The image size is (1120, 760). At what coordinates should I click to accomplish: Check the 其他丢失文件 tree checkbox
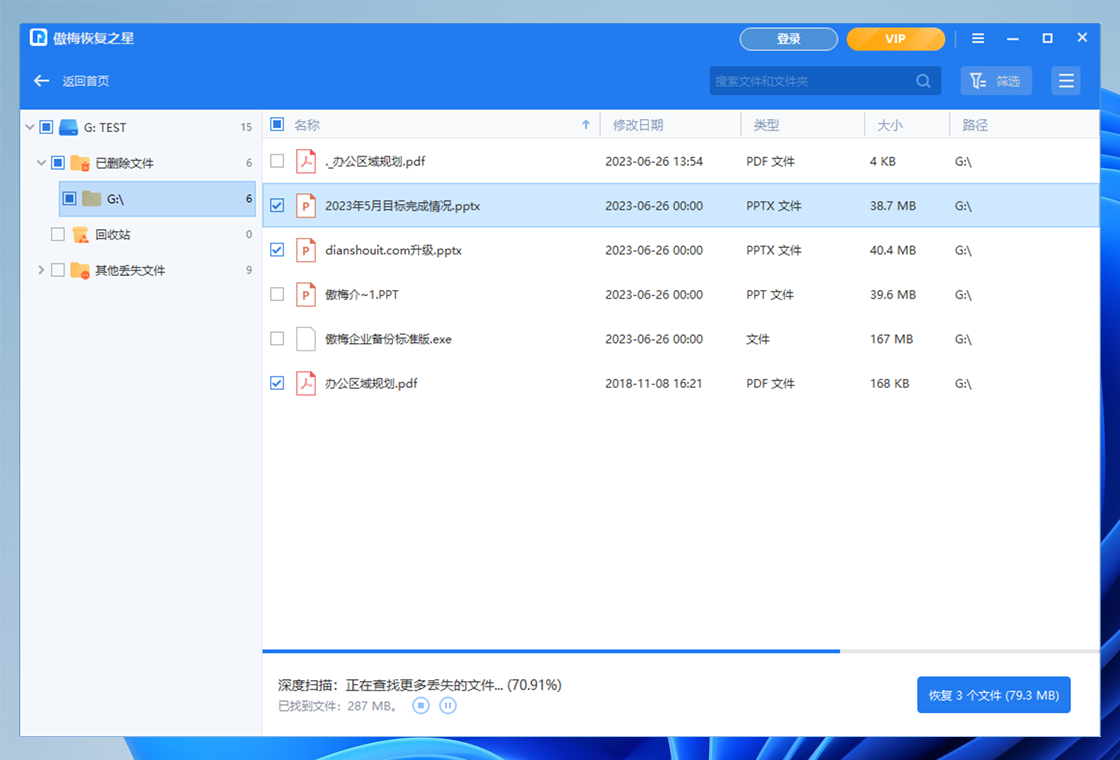pos(58,270)
